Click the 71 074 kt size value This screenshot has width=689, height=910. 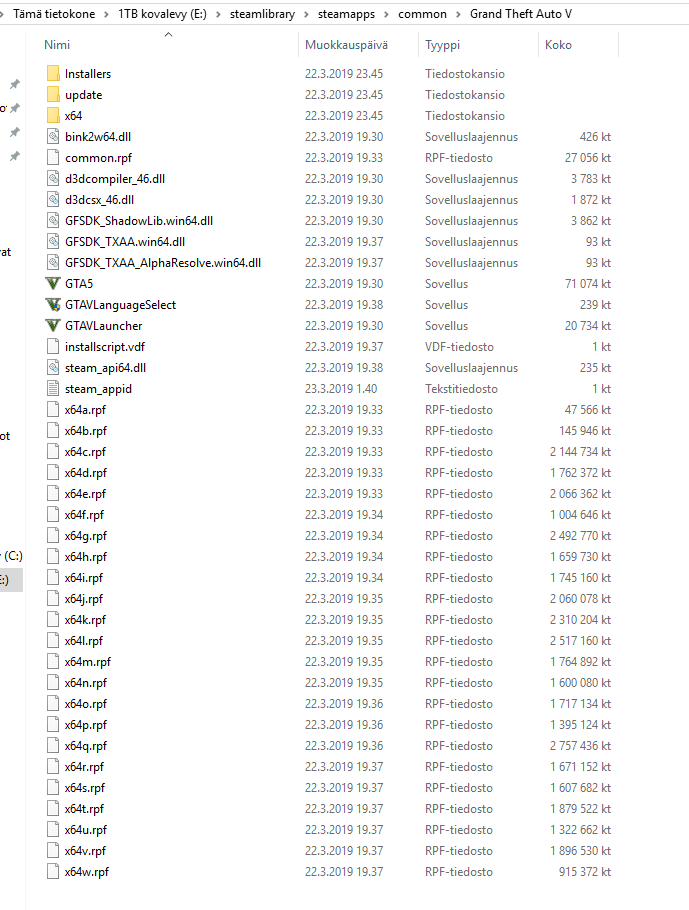588,284
